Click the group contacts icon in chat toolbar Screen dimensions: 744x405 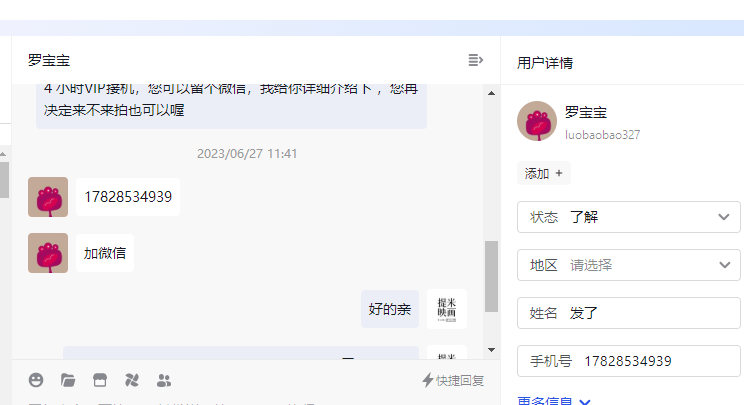[x=164, y=380]
